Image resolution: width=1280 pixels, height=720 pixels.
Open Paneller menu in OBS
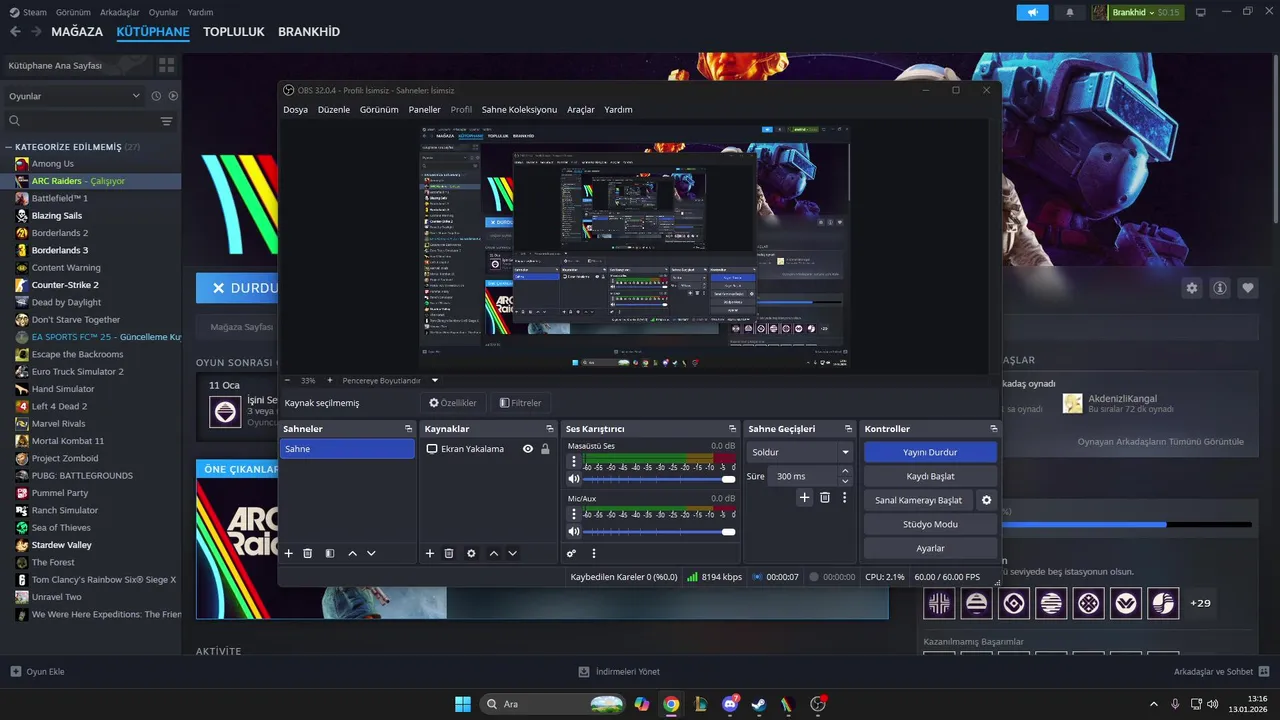424,110
